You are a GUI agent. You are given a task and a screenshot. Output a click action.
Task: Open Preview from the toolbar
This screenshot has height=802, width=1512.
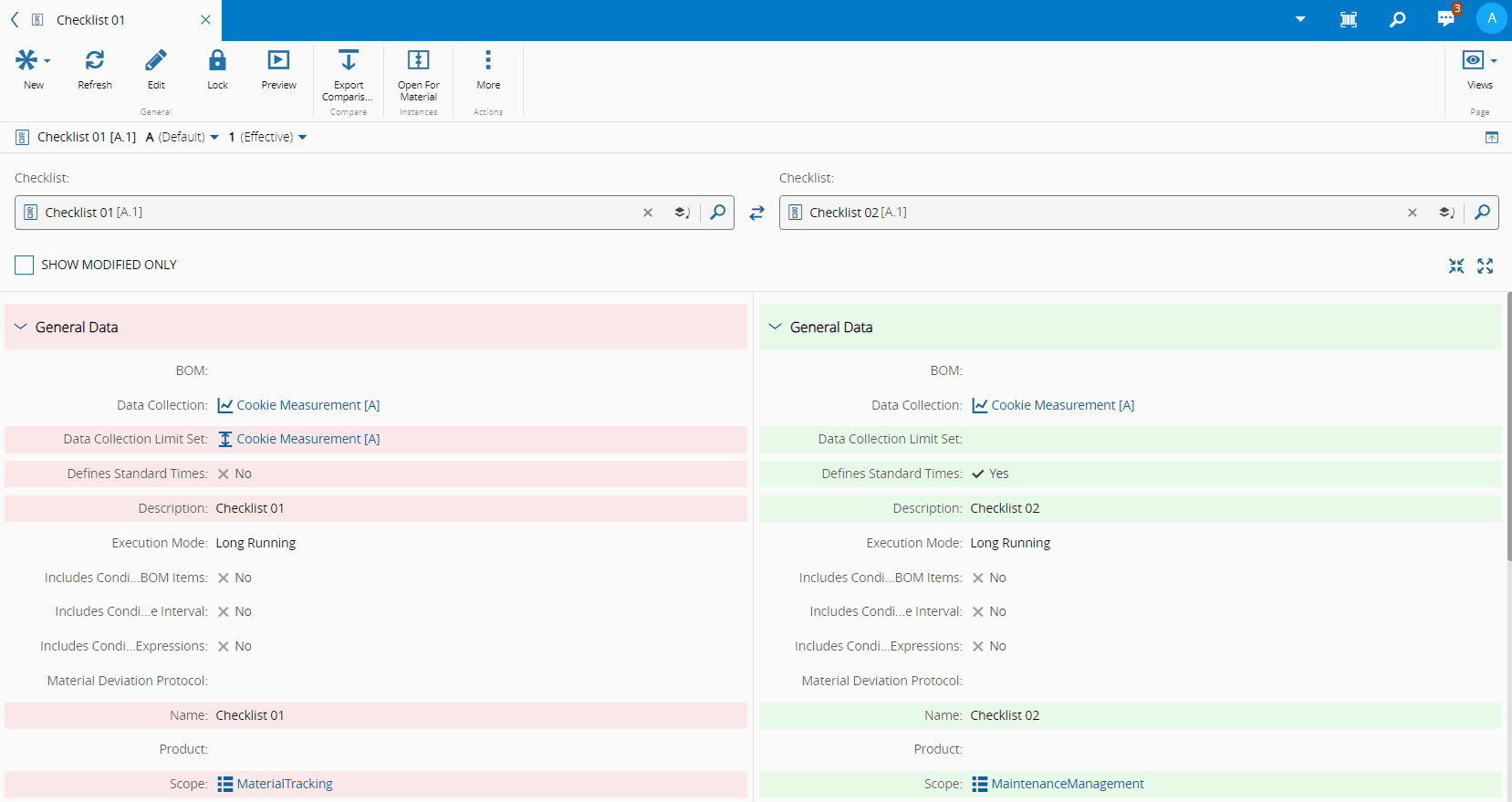tap(278, 61)
